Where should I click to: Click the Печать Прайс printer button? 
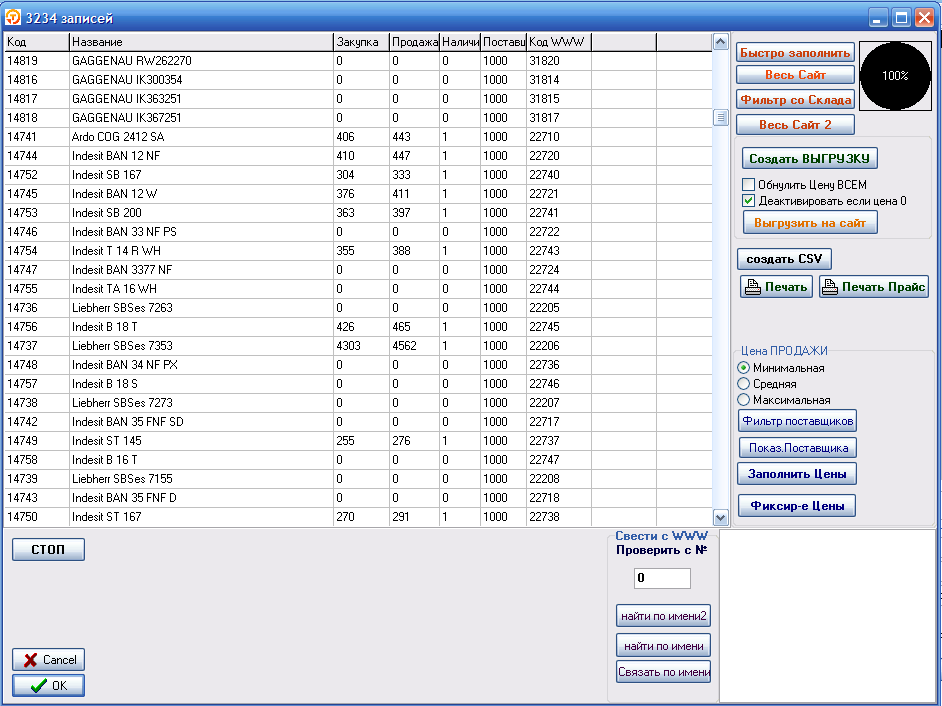click(x=874, y=287)
